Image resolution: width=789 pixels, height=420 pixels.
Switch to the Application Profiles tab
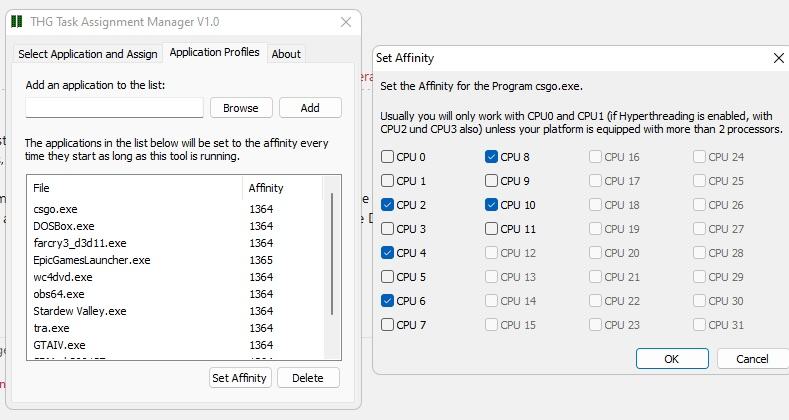(x=214, y=52)
